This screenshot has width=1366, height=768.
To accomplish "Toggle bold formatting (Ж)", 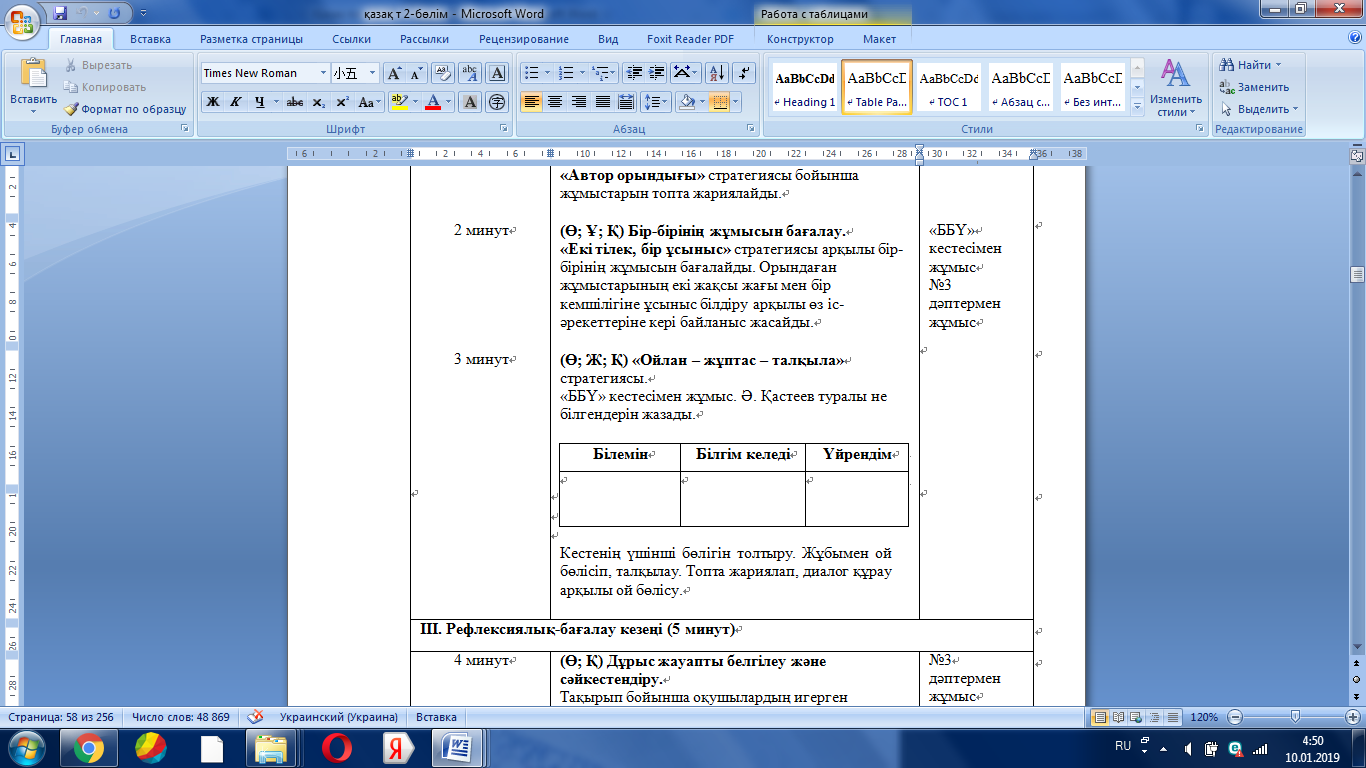I will [213, 102].
